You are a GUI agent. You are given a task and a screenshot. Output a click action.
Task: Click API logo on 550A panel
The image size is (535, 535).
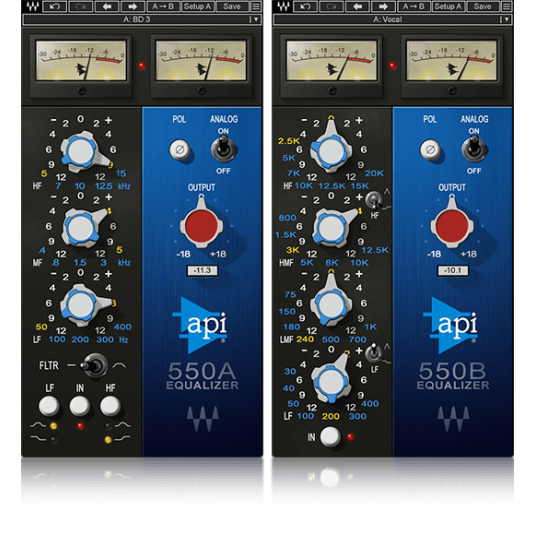point(201,325)
